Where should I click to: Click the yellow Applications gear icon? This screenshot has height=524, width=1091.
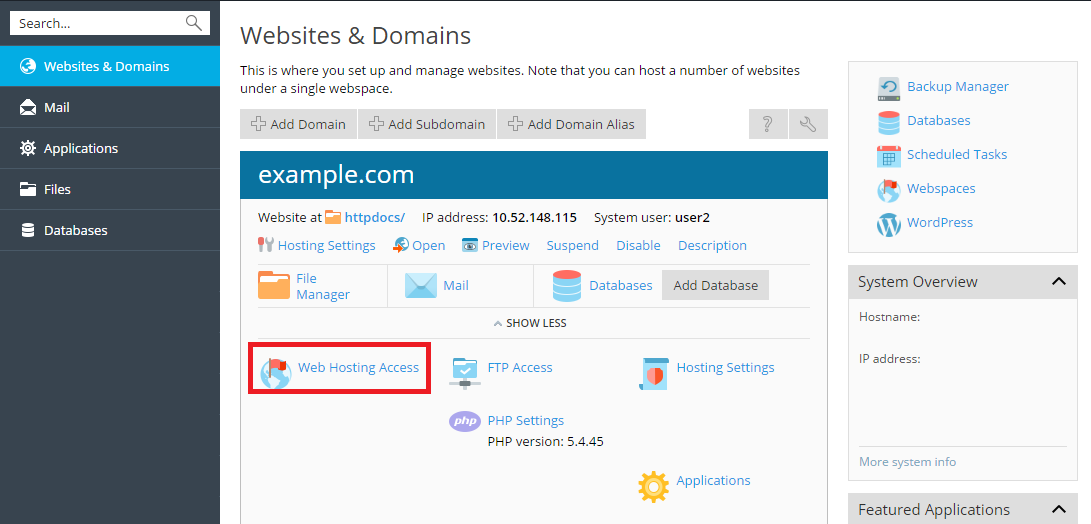pos(653,487)
